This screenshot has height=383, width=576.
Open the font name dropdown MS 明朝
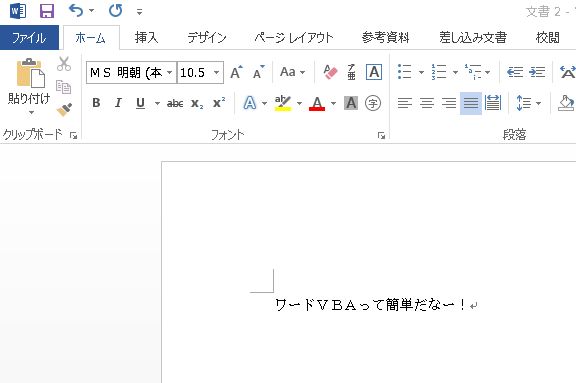[x=169, y=72]
